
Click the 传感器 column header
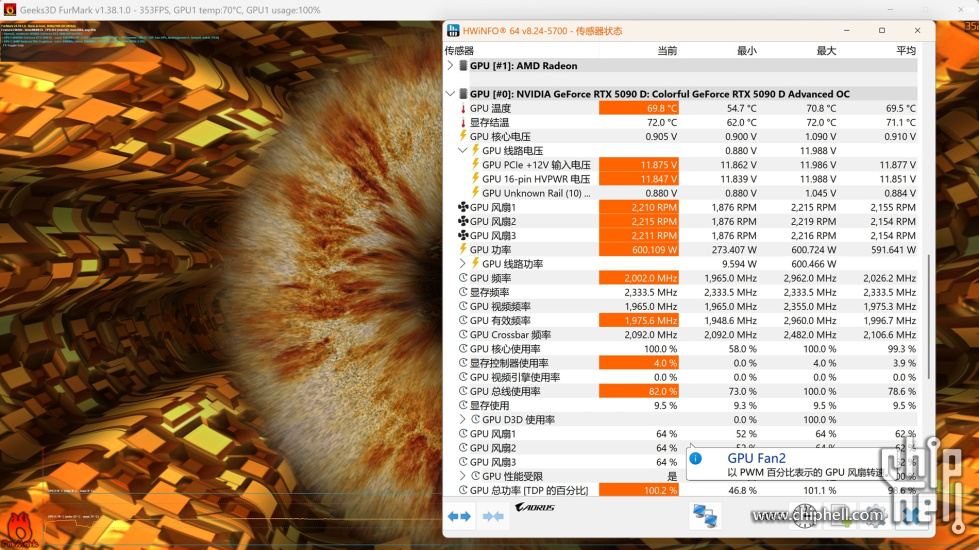460,50
